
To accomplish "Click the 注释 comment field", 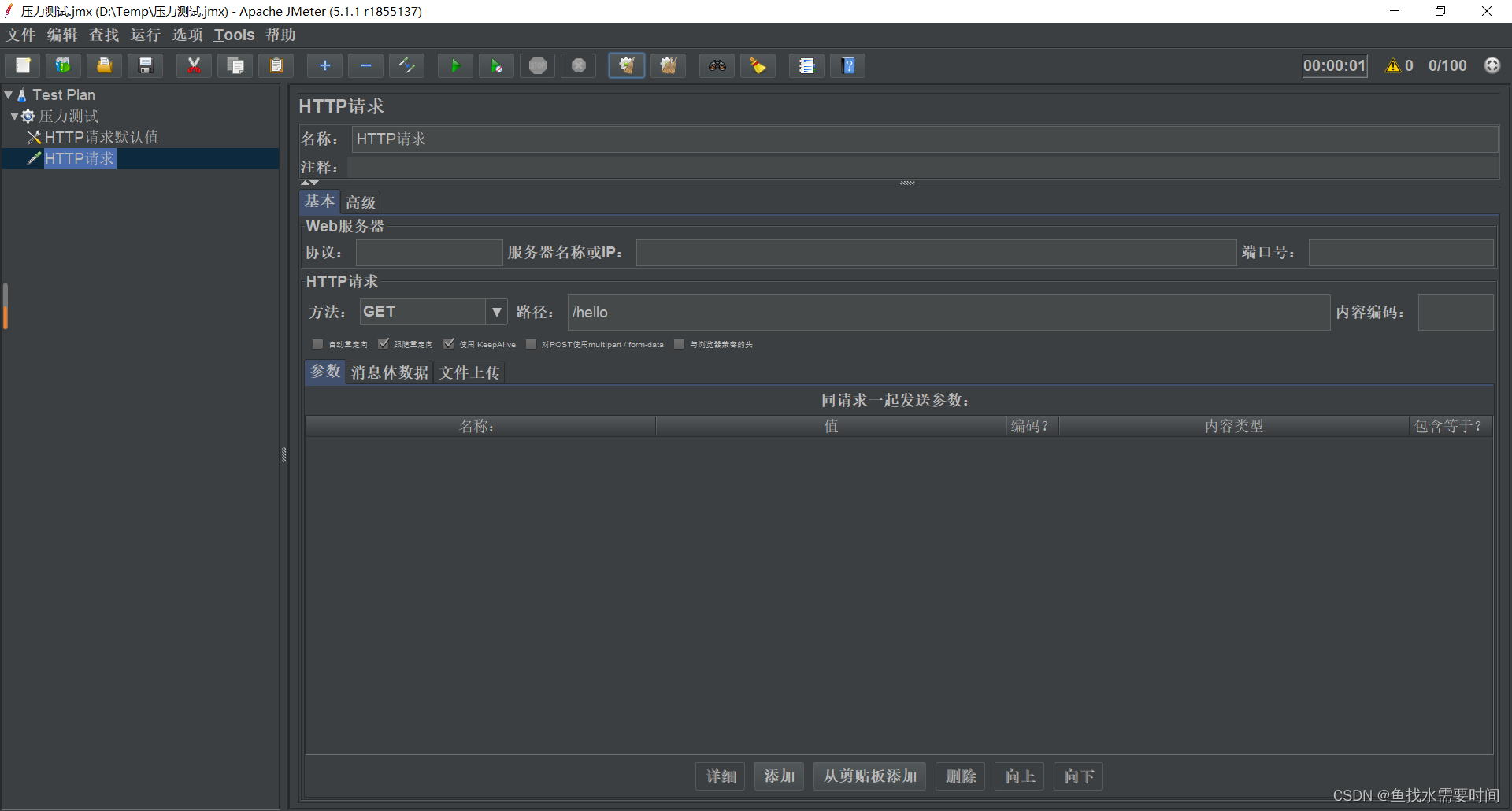I will tap(923, 167).
